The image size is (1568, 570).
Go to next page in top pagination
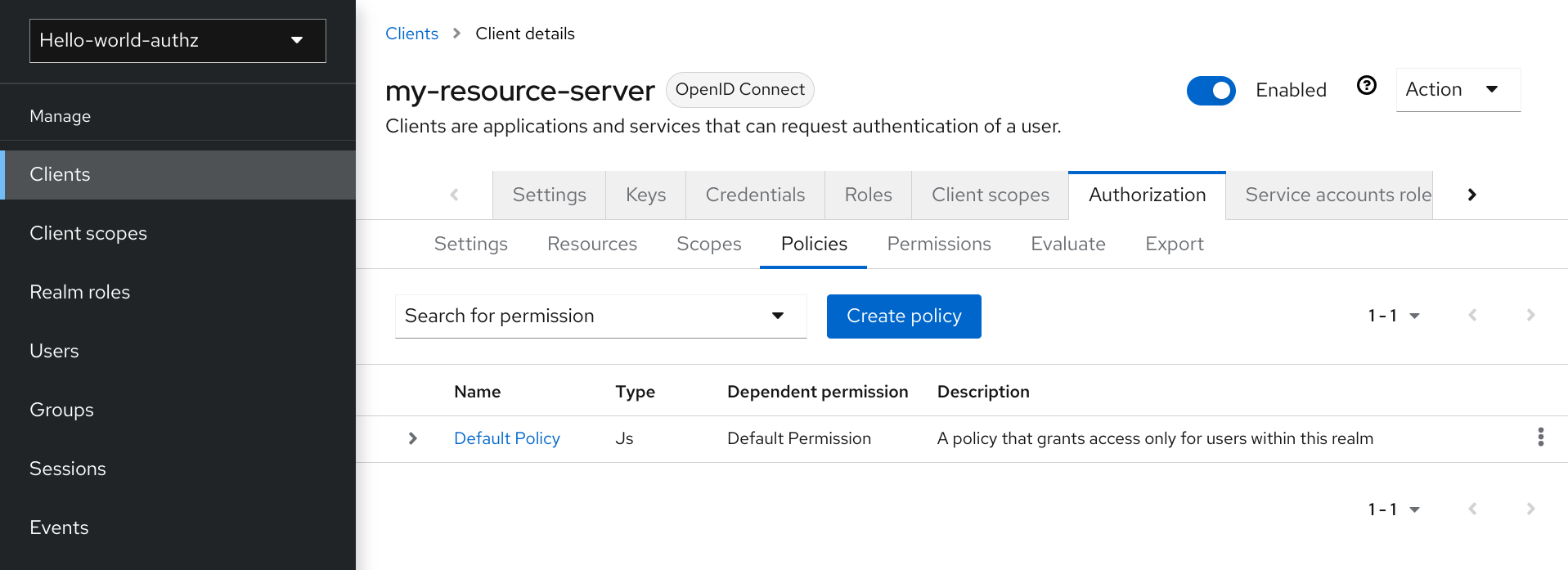click(1530, 315)
